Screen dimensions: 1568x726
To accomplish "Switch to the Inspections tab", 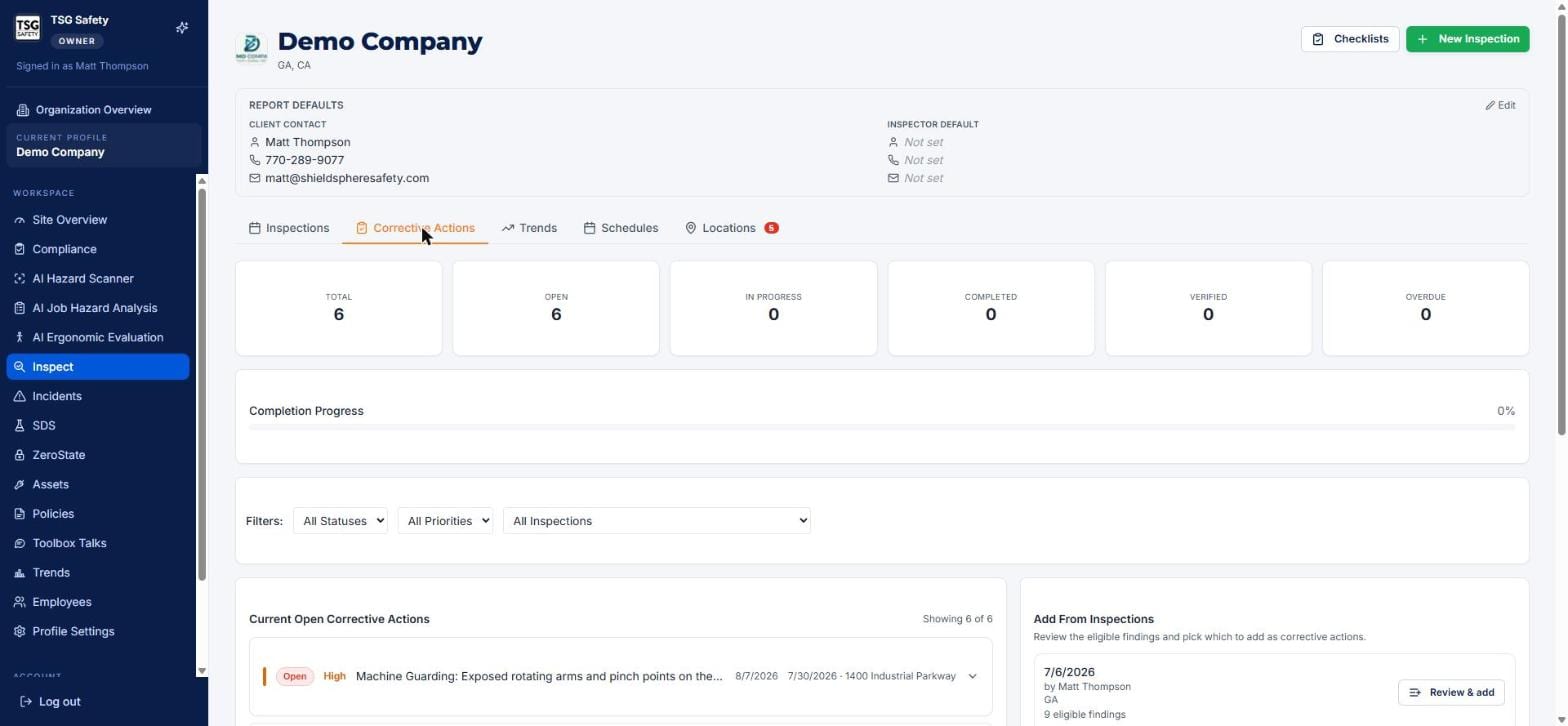I will 289,228.
